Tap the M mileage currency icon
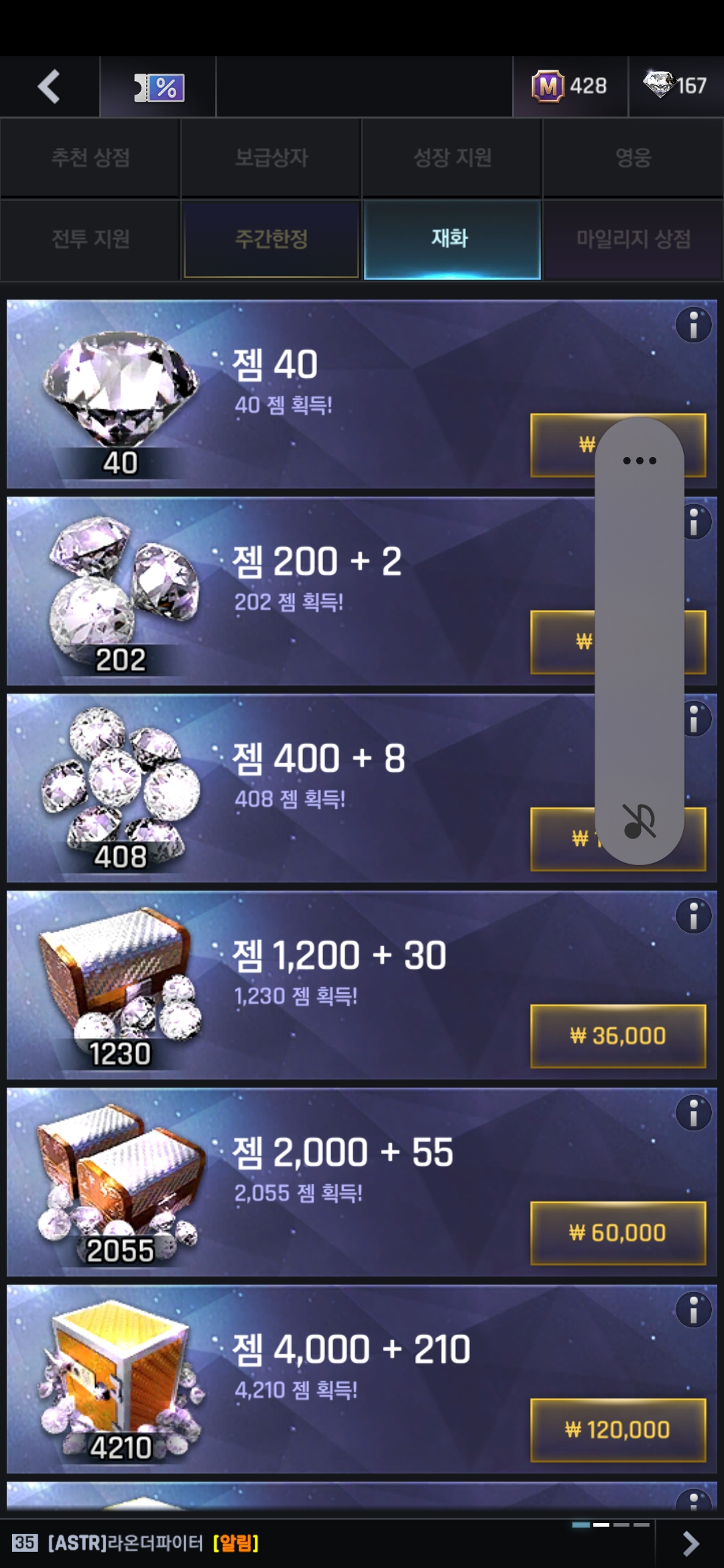Image resolution: width=724 pixels, height=1568 pixels. [x=548, y=86]
